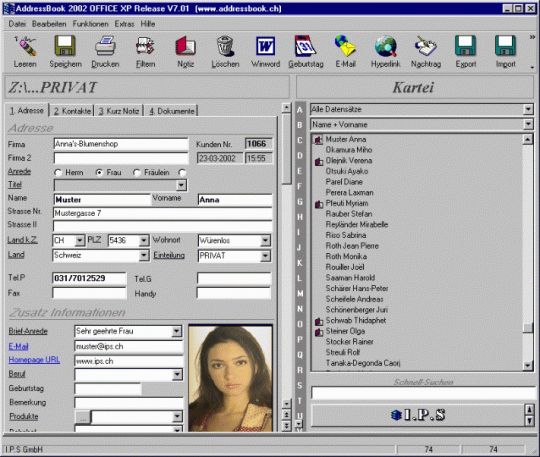Click the Firma field Anna's-Blumenshop
Image resolution: width=540 pixels, height=457 pixels.
click(121, 144)
